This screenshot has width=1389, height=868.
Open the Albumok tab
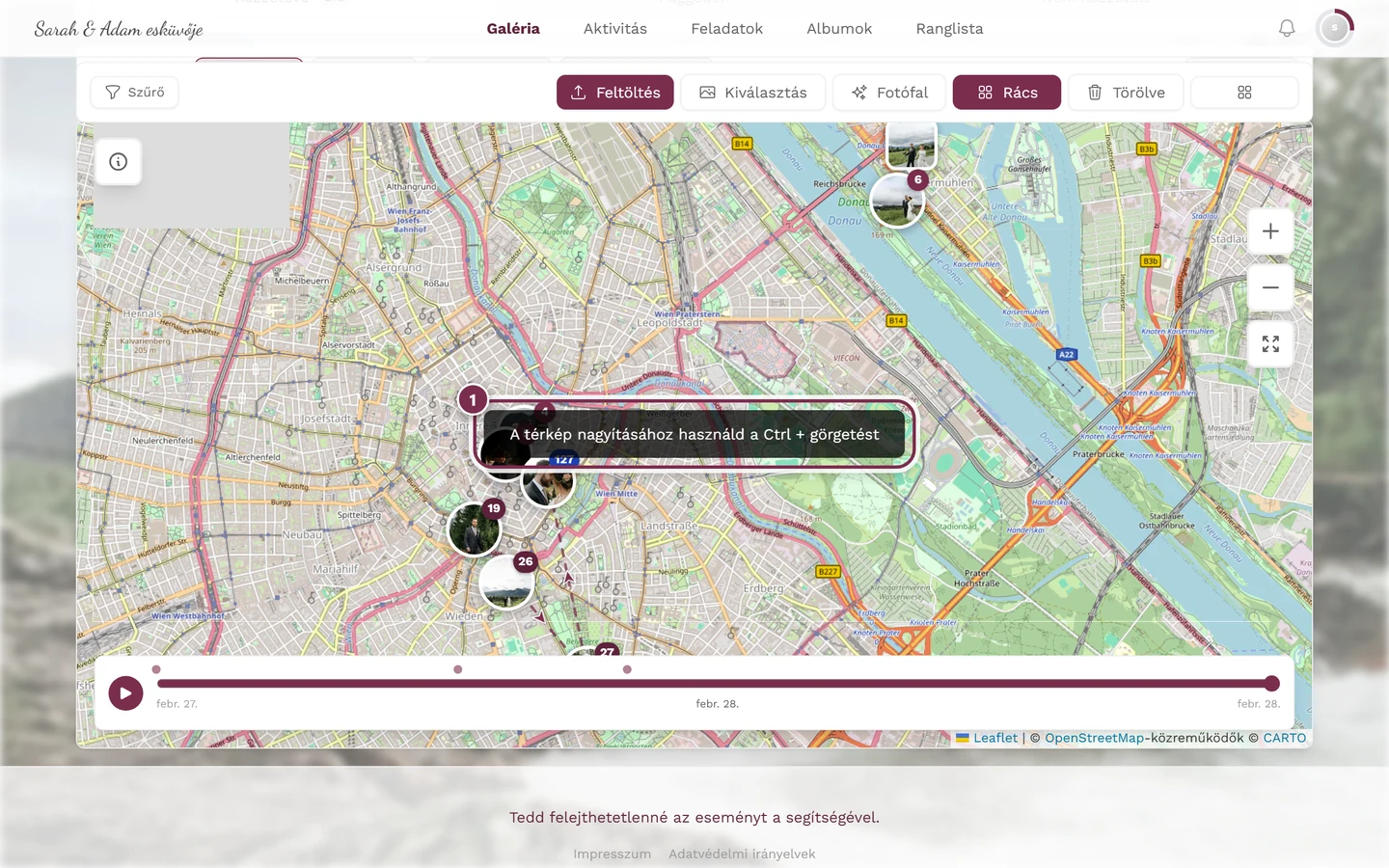click(x=839, y=29)
